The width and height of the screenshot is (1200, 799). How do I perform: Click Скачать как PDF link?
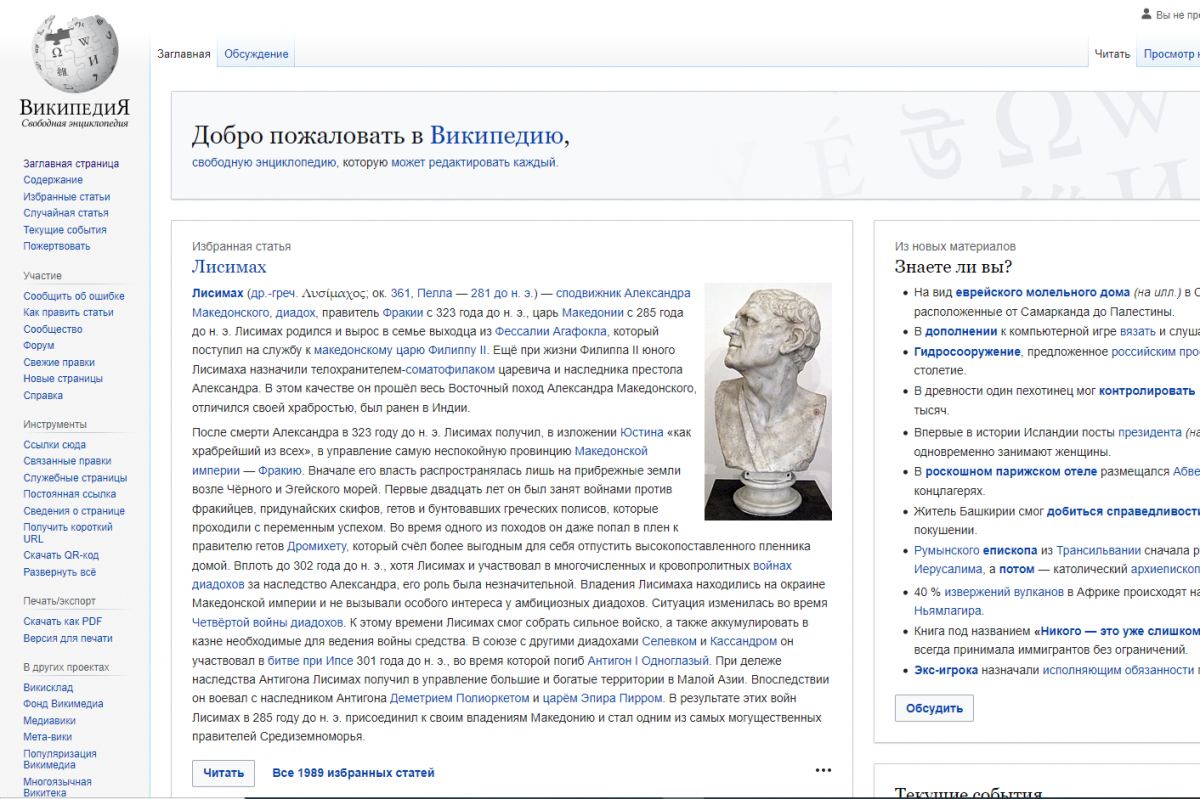[x=63, y=621]
